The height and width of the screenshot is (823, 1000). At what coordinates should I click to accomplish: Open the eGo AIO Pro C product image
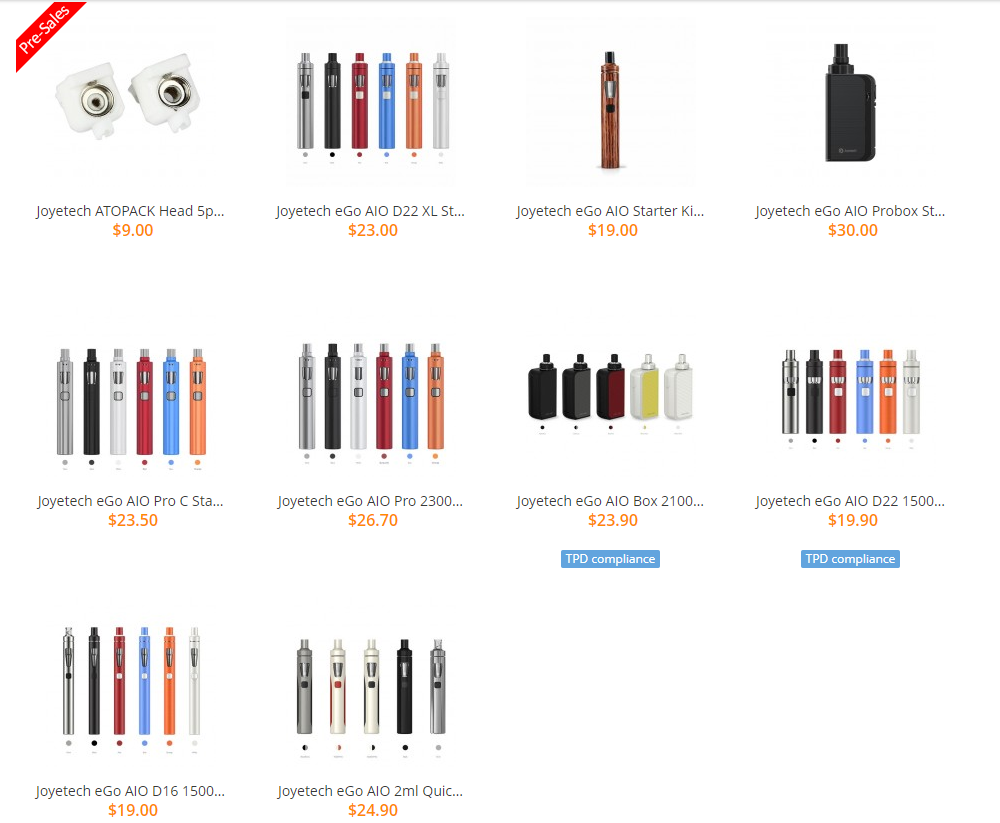tap(131, 405)
